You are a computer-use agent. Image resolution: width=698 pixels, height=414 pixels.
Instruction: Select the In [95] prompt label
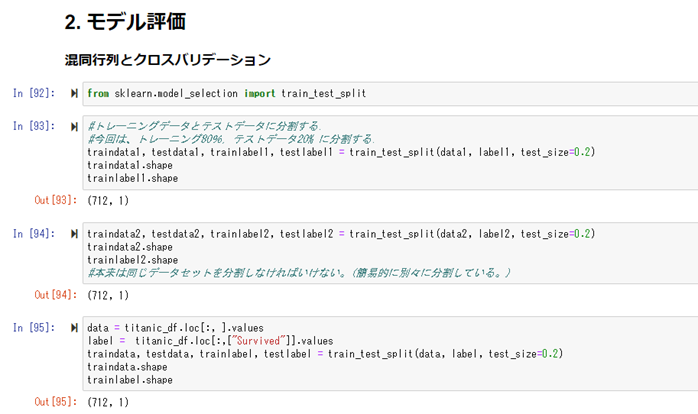pos(34,328)
